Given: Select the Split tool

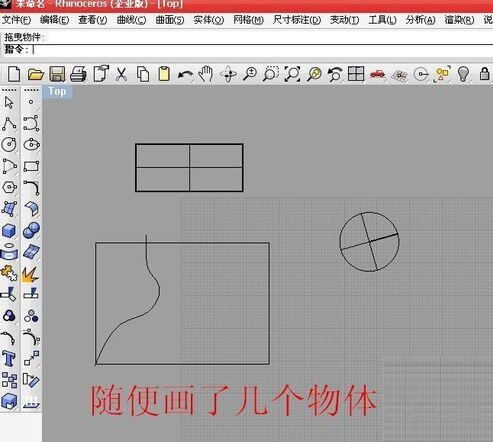Looking at the screenshot, I should click(x=31, y=294).
